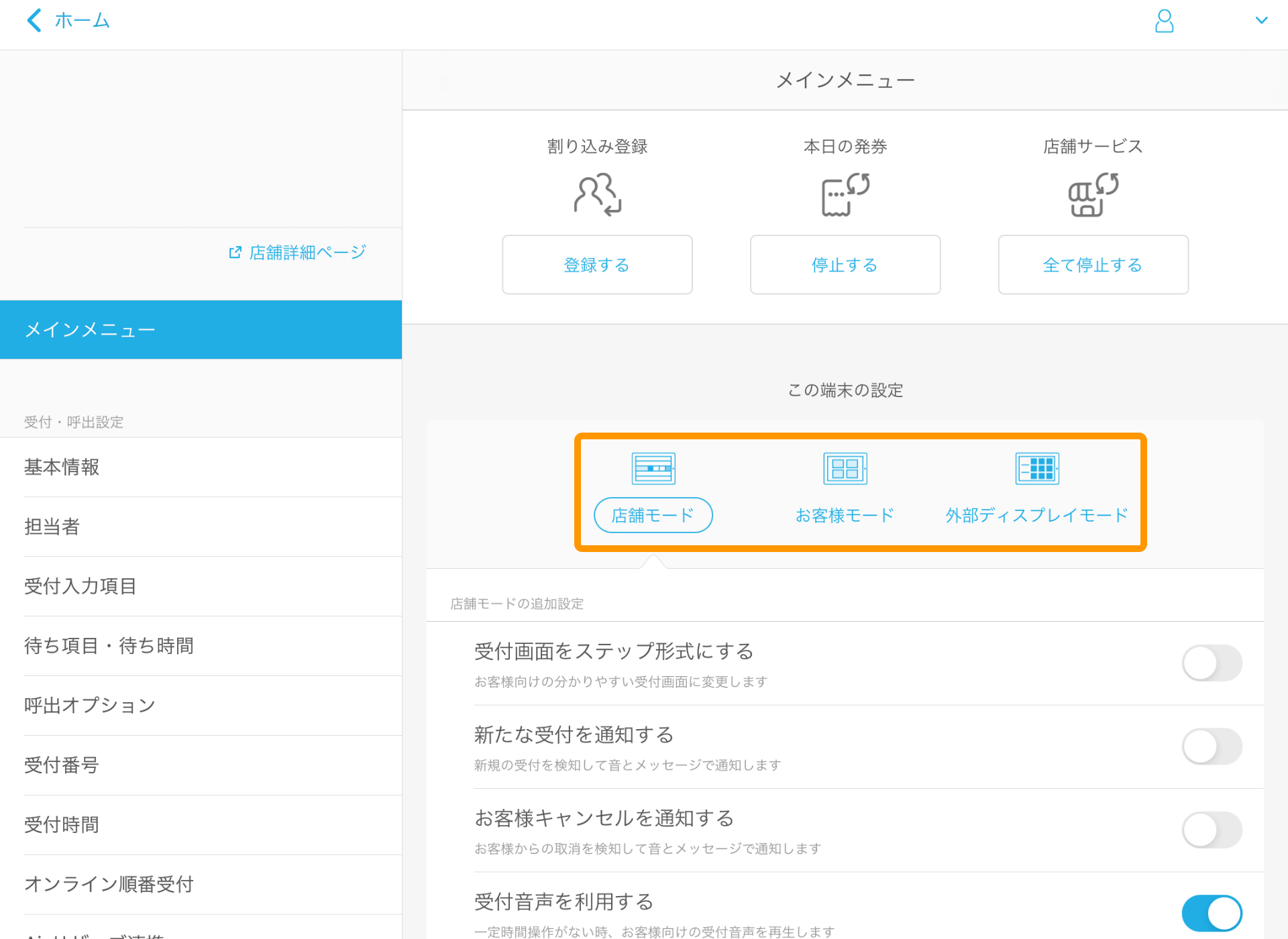Select the 店舗モード display icon

tap(652, 467)
